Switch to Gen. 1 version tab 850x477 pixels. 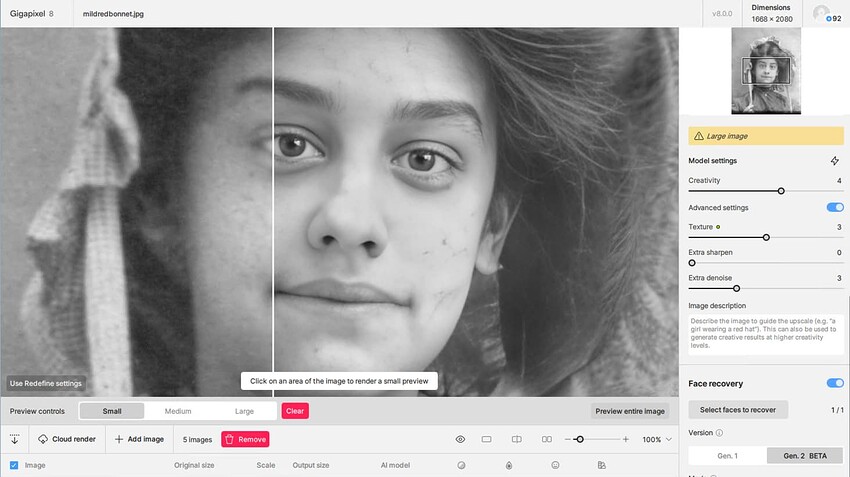pyautogui.click(x=727, y=456)
